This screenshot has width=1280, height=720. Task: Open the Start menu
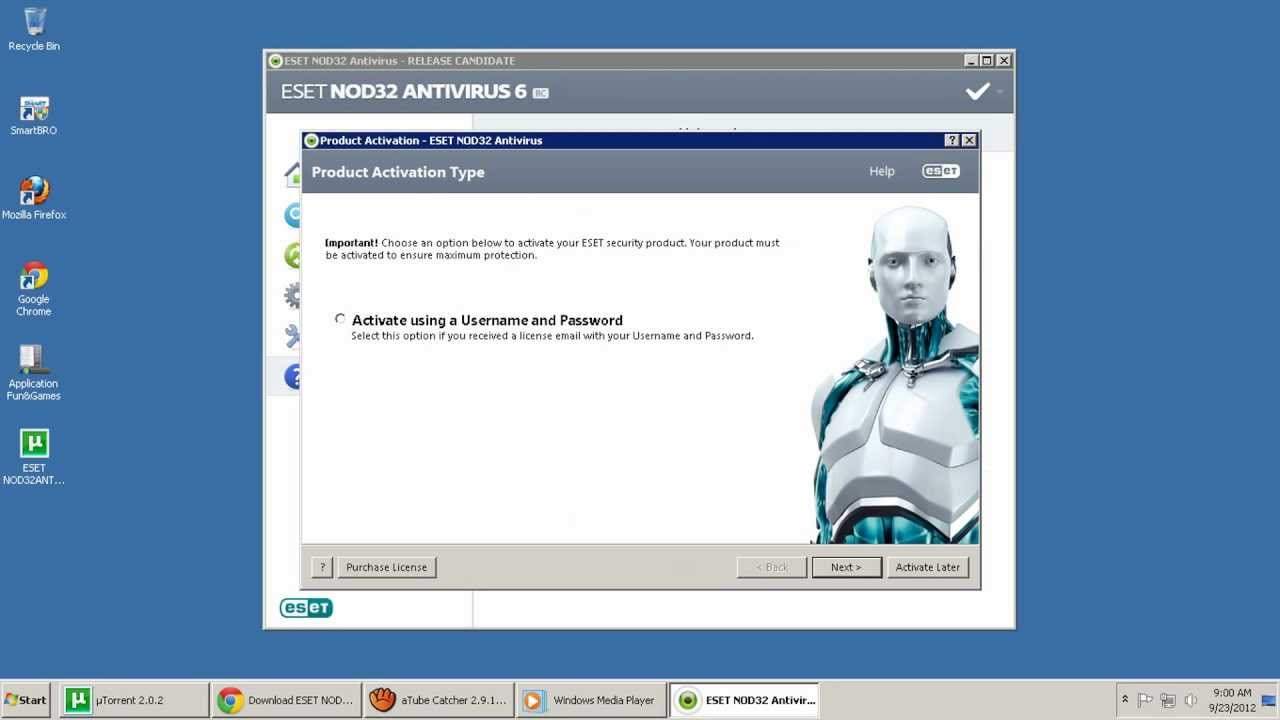point(25,700)
